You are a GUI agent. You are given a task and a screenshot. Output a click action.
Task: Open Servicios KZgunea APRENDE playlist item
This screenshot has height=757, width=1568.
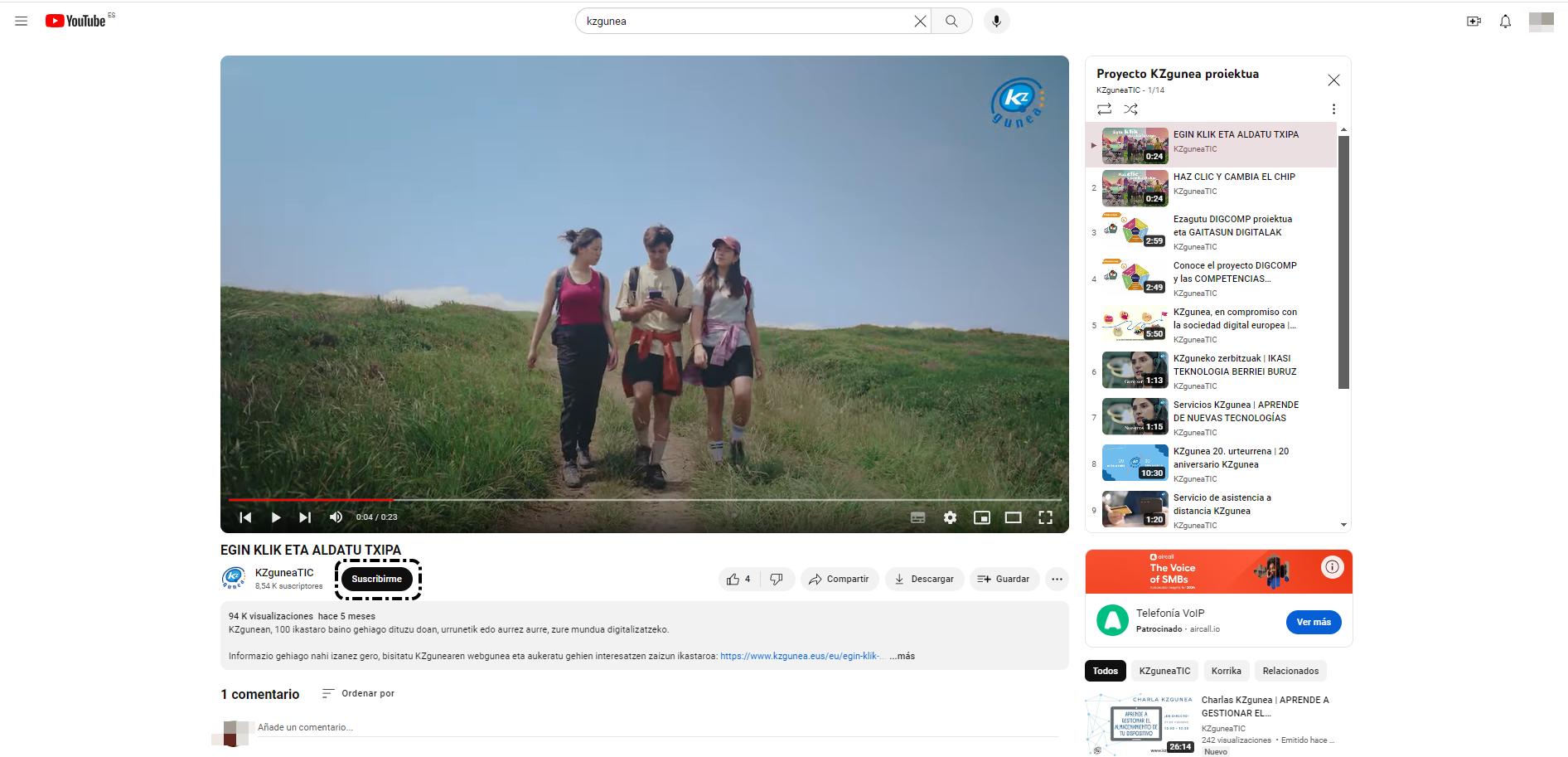(x=1211, y=418)
